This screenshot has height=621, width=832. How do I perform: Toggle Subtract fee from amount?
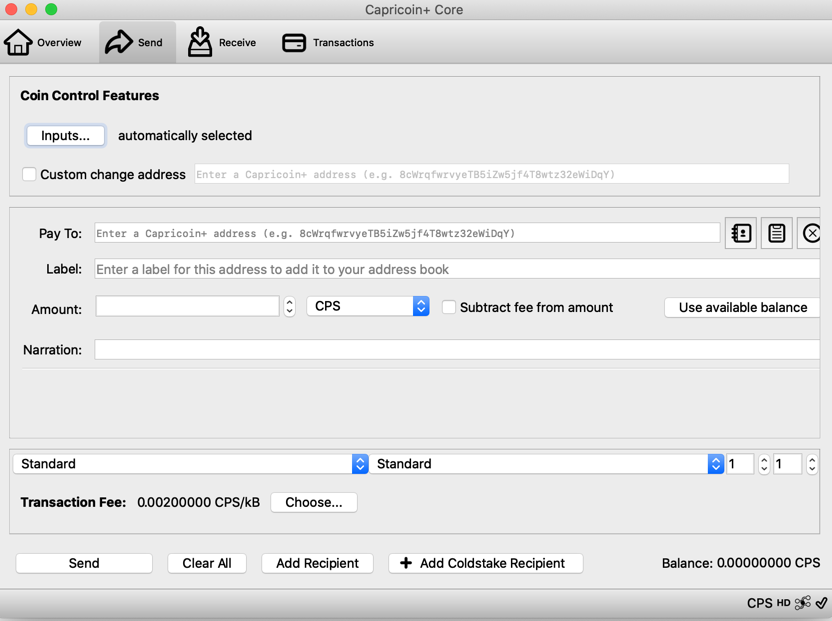click(449, 307)
